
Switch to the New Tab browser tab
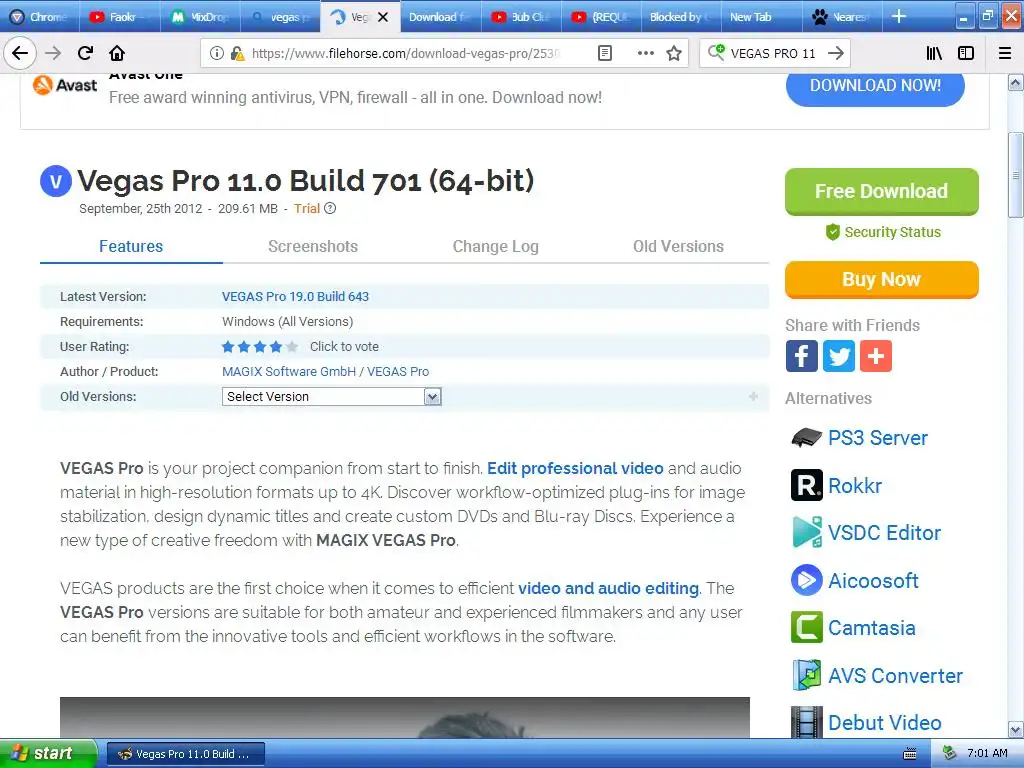[x=761, y=17]
